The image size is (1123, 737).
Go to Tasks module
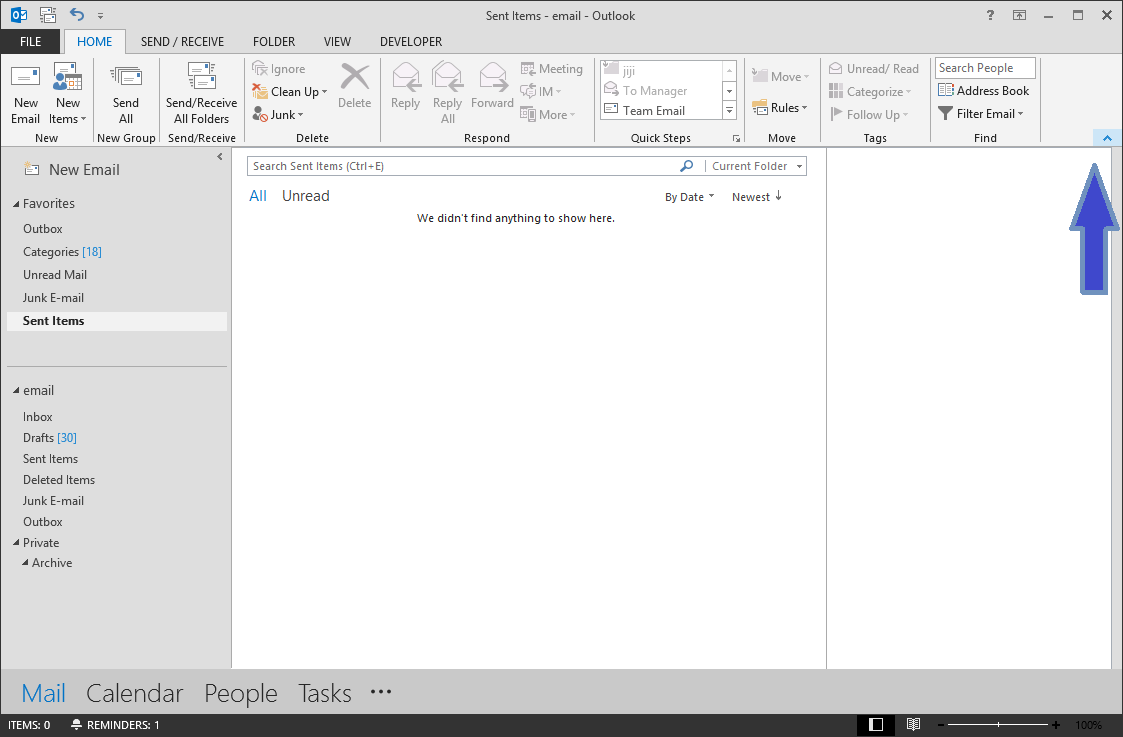tap(324, 693)
